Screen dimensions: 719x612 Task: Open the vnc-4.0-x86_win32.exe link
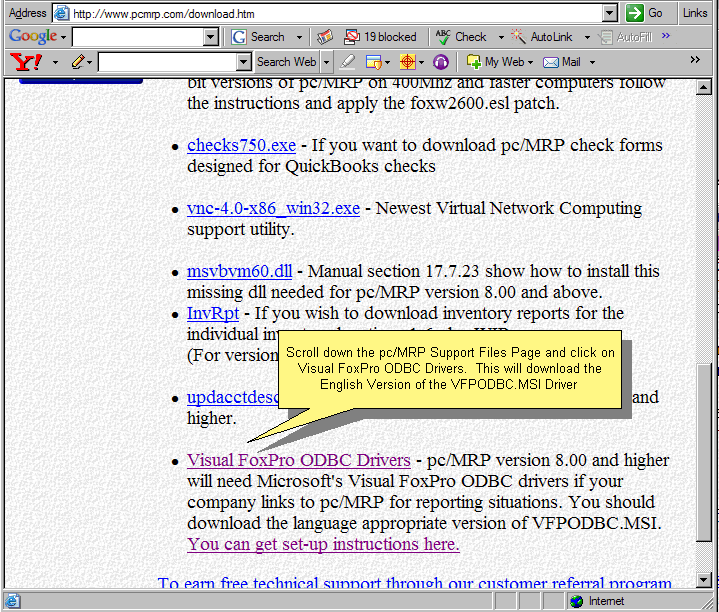[x=273, y=209]
